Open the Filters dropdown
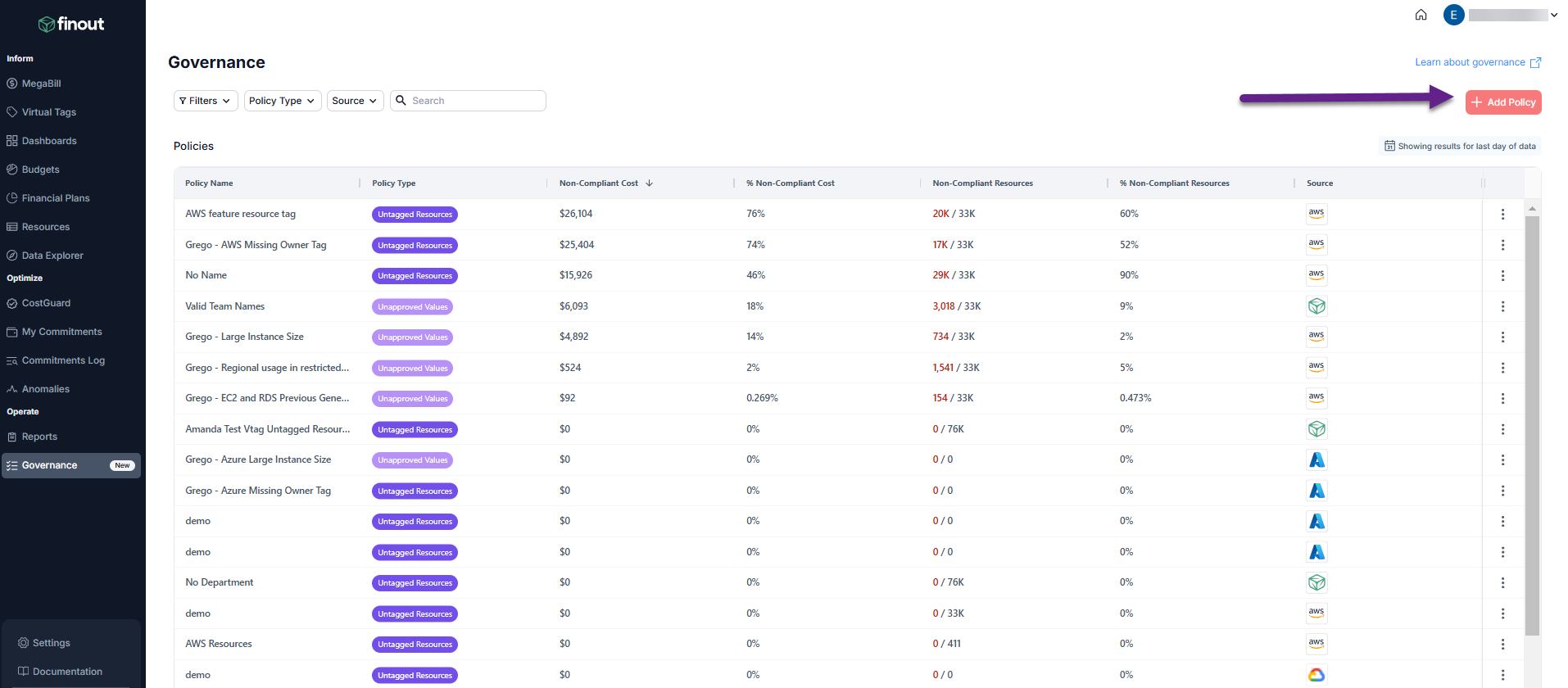Image resolution: width=1568 pixels, height=688 pixels. 206,101
